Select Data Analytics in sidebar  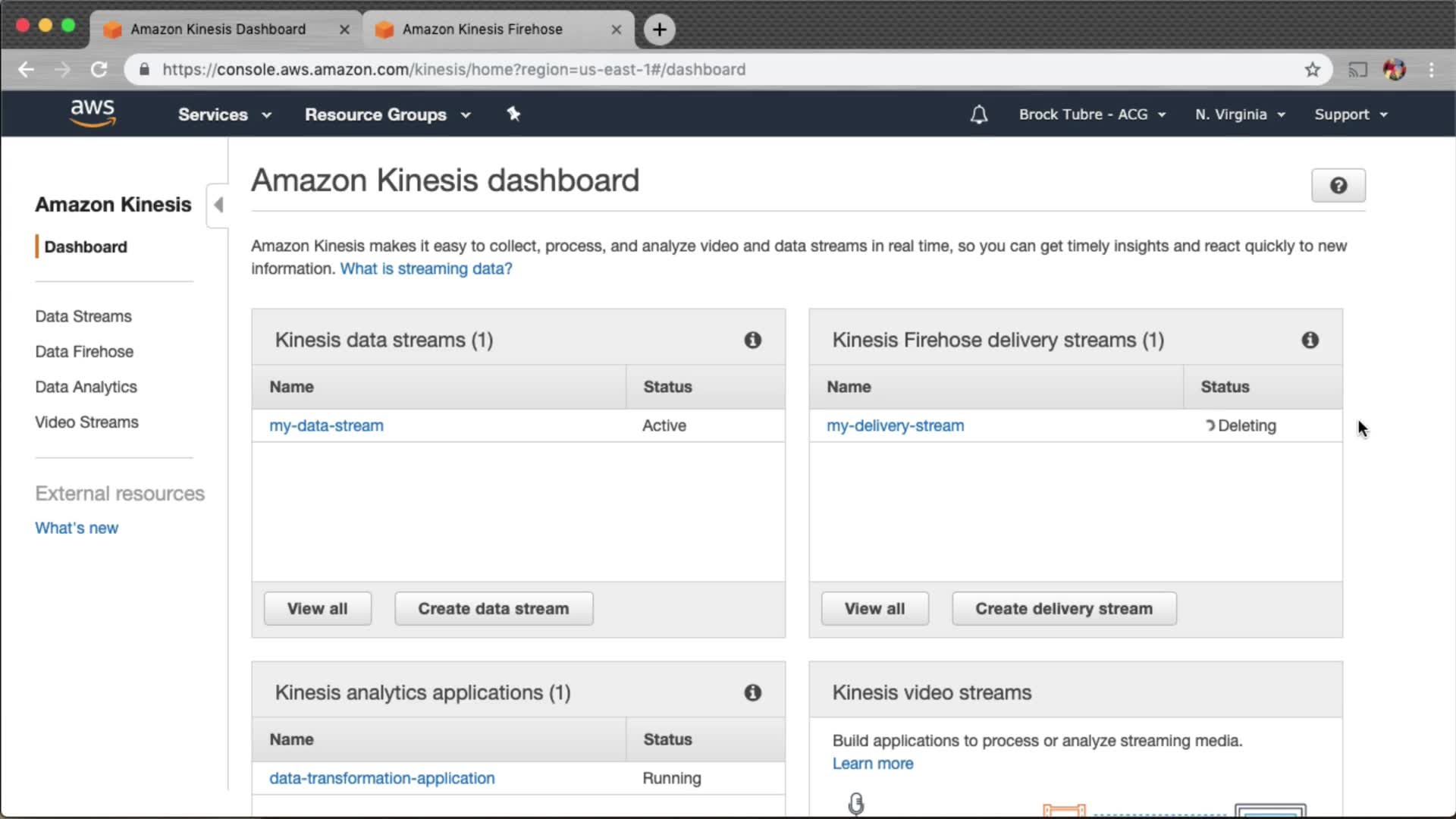(x=86, y=387)
